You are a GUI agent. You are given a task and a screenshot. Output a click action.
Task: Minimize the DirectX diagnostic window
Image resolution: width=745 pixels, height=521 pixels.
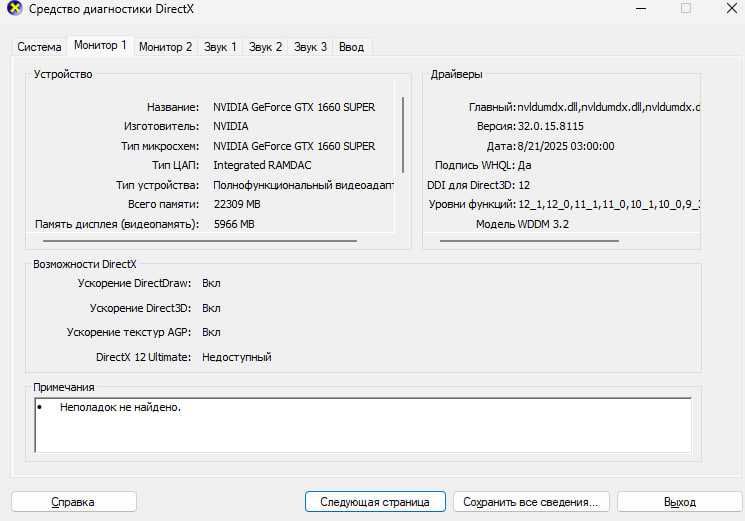click(x=641, y=9)
